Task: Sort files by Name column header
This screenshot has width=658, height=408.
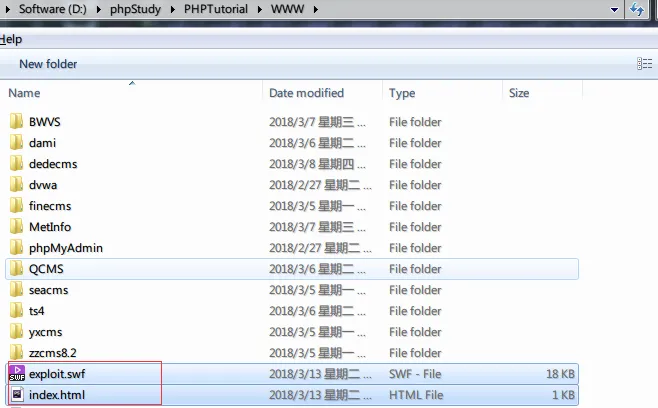Action: coord(24,93)
